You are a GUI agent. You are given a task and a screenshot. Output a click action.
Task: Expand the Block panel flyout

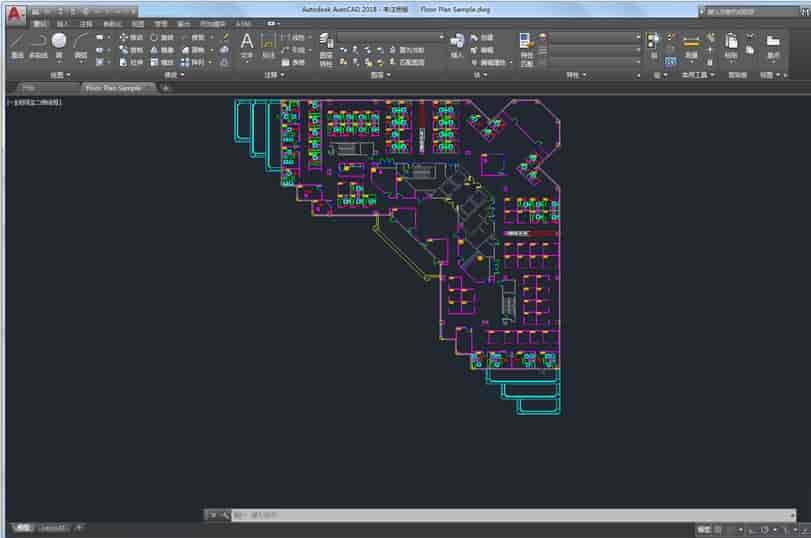point(480,75)
